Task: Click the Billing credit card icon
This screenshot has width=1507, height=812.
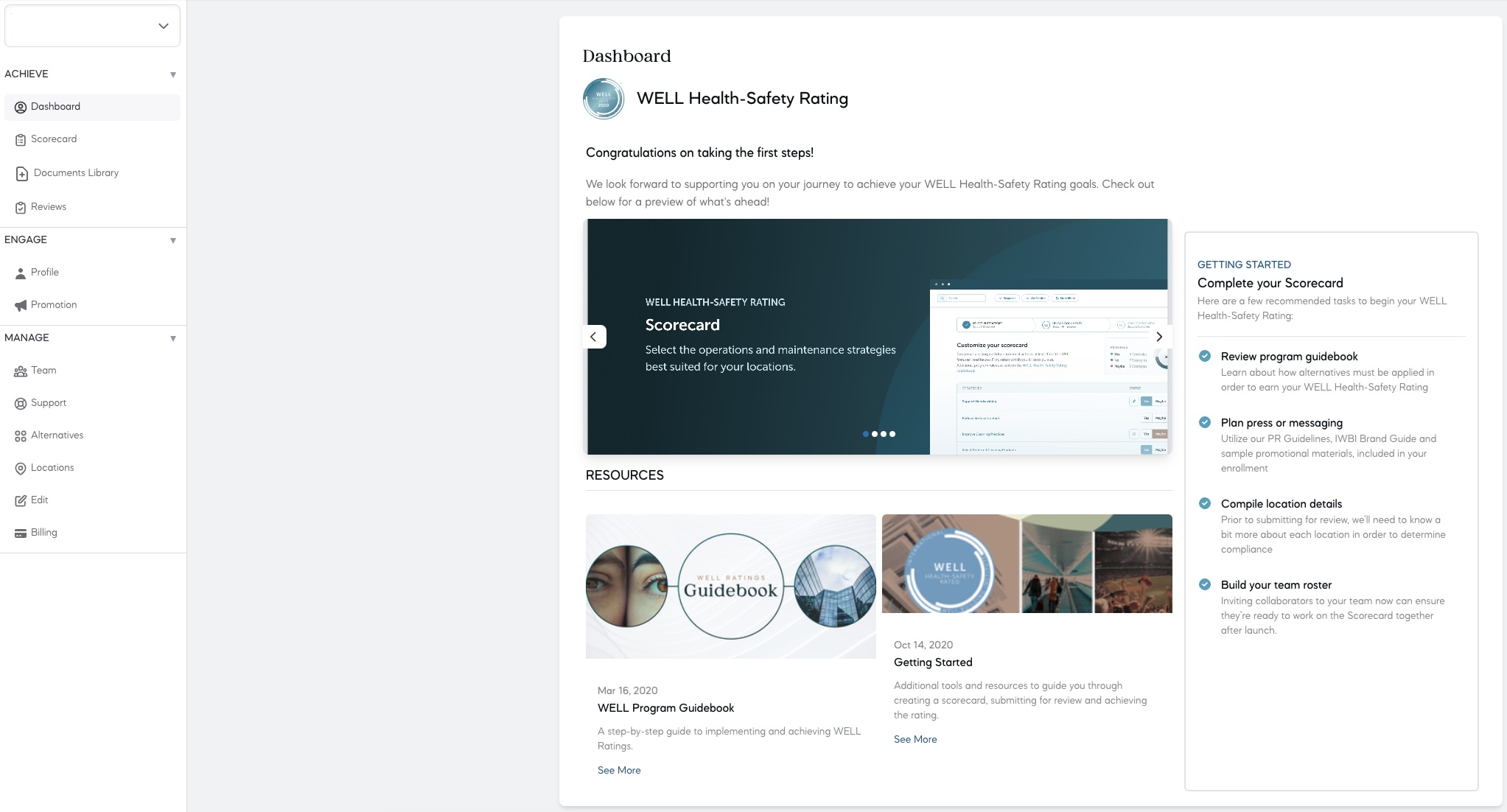Action: click(21, 533)
